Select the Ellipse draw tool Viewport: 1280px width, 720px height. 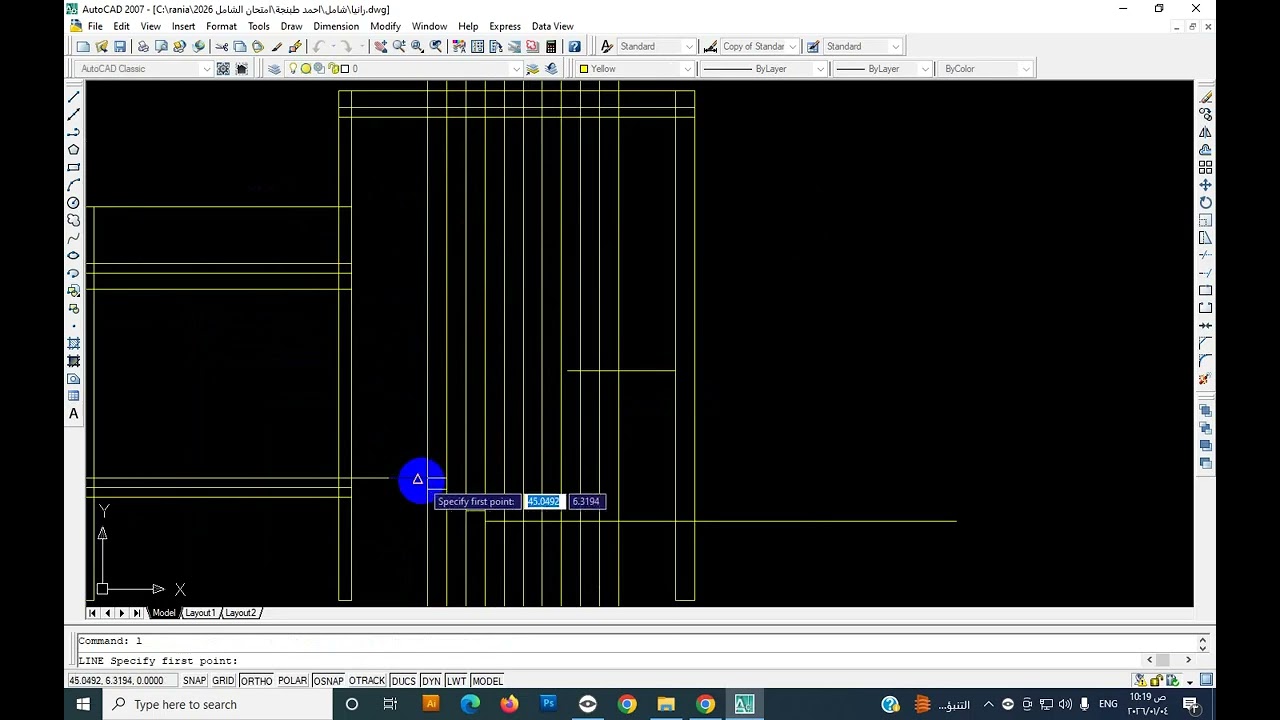73,256
